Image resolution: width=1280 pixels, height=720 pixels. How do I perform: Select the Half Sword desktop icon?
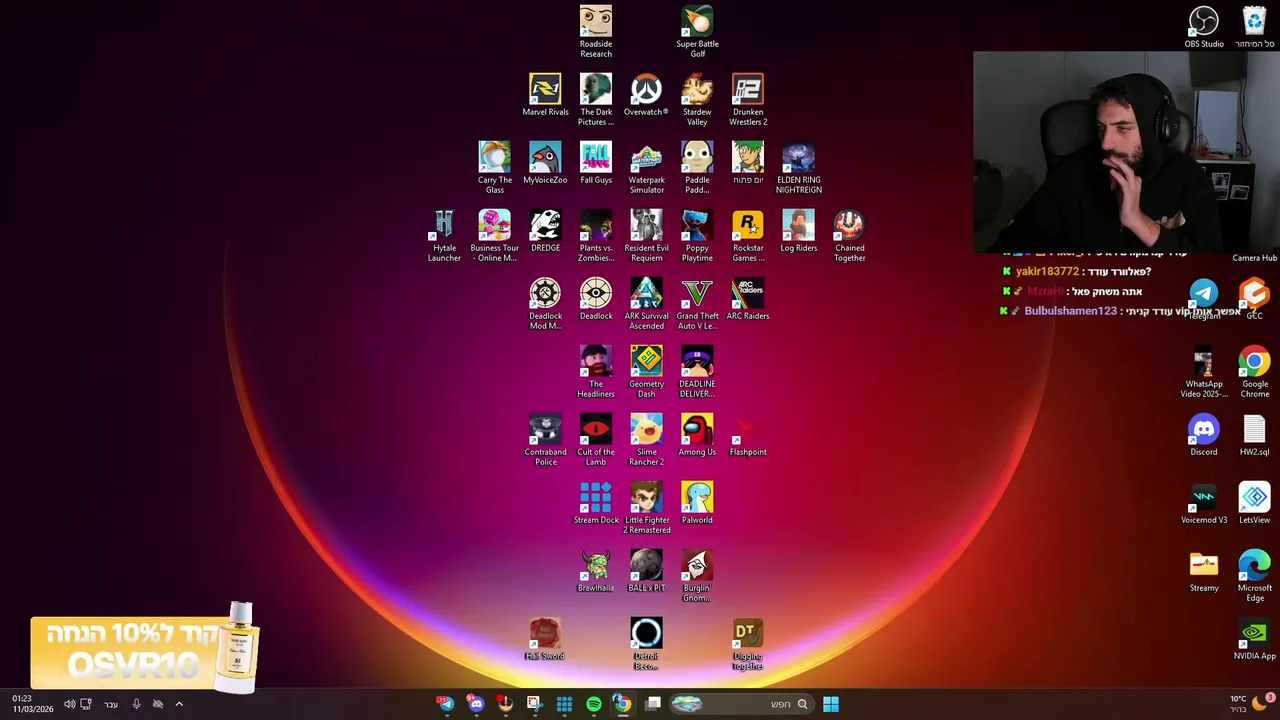[x=545, y=639]
